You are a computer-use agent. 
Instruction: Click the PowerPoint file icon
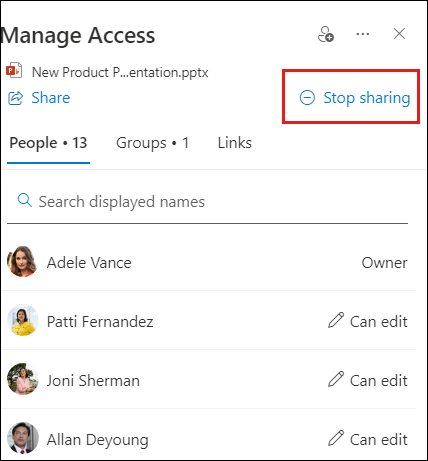click(x=14, y=70)
